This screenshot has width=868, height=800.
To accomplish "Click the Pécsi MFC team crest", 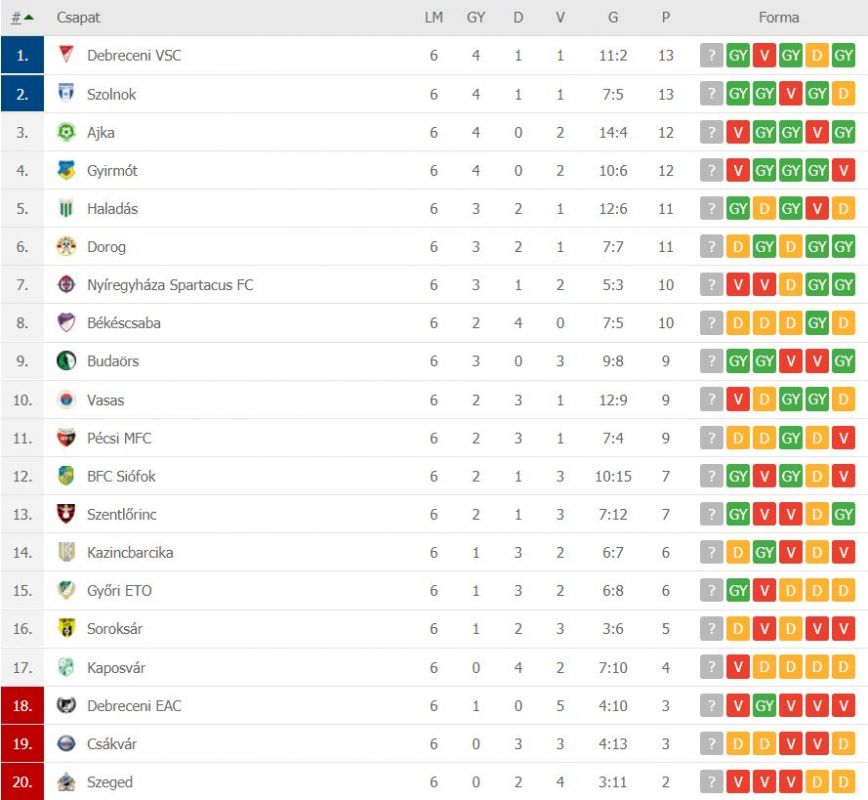I will coord(66,437).
